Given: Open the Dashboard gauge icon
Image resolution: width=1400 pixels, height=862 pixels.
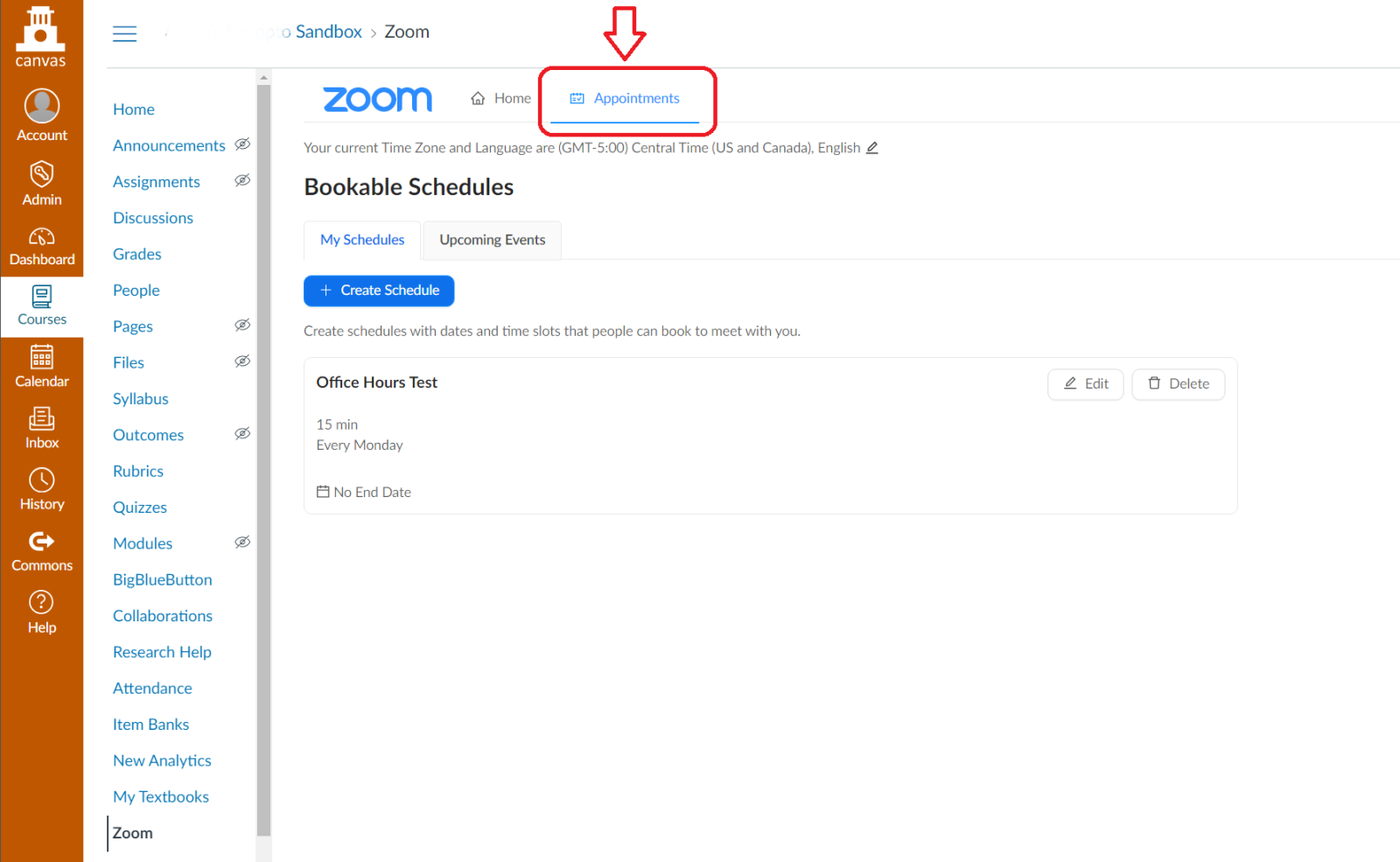Looking at the screenshot, I should click(42, 237).
